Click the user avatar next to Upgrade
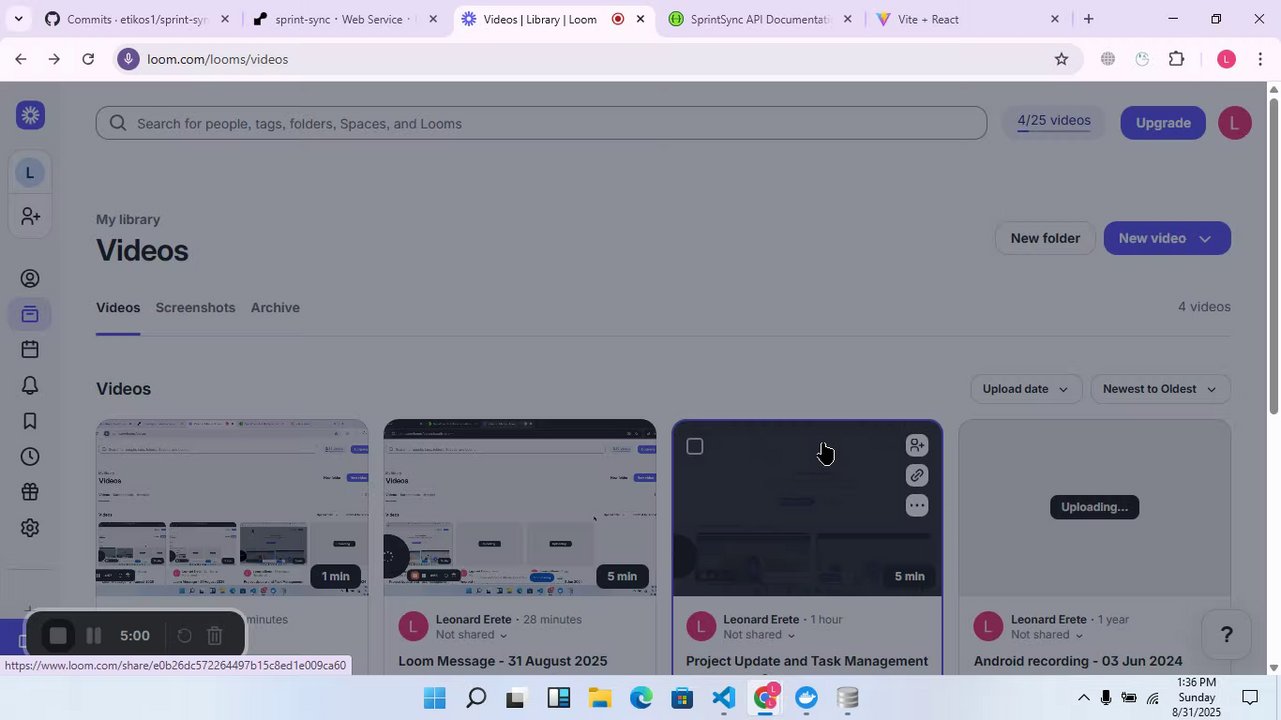 (x=1234, y=123)
